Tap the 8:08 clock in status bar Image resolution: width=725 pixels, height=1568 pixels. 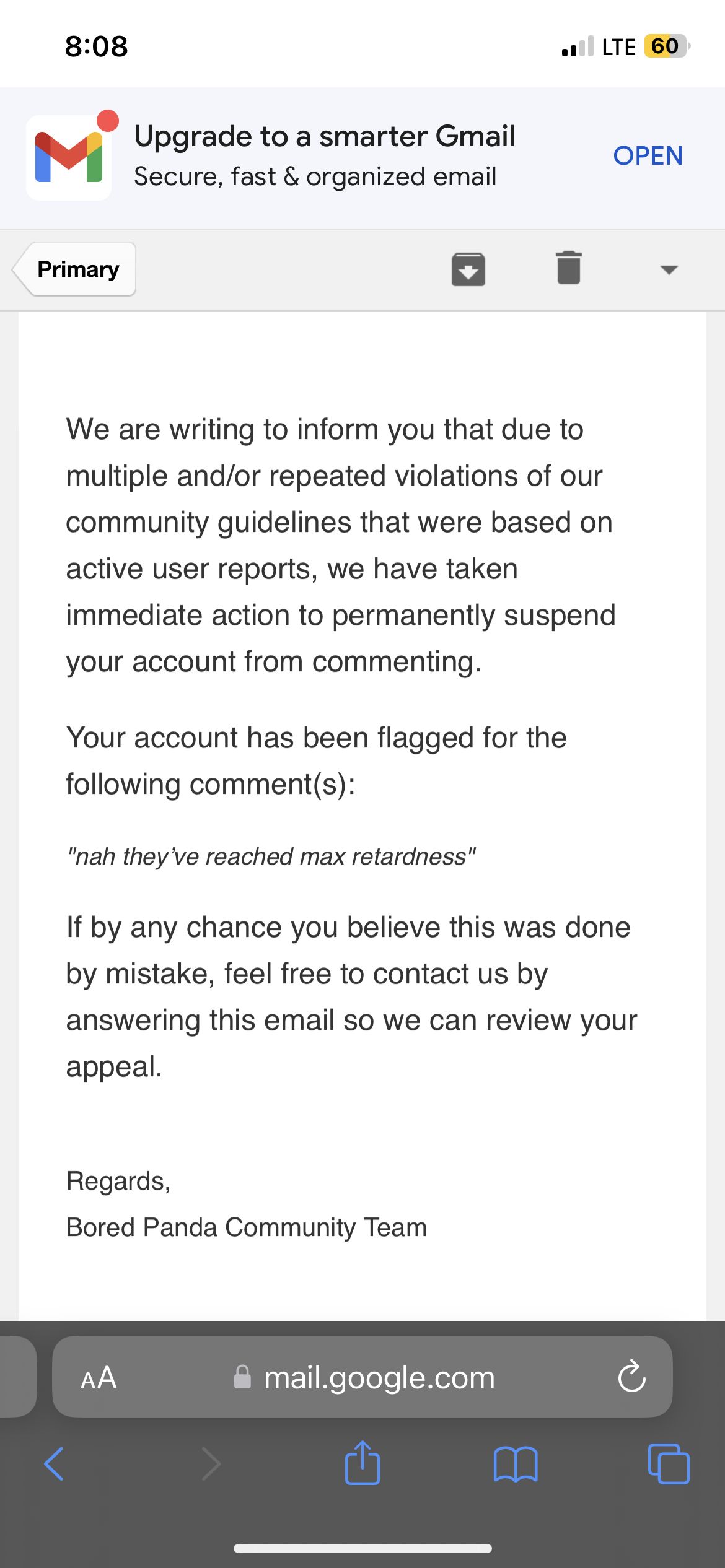point(96,46)
